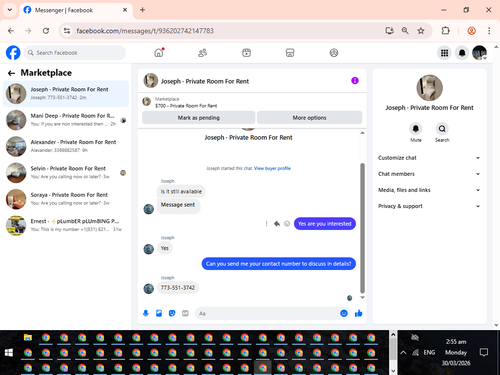
Task: Click the '773-551-3742' message bubble
Action: tap(178, 288)
